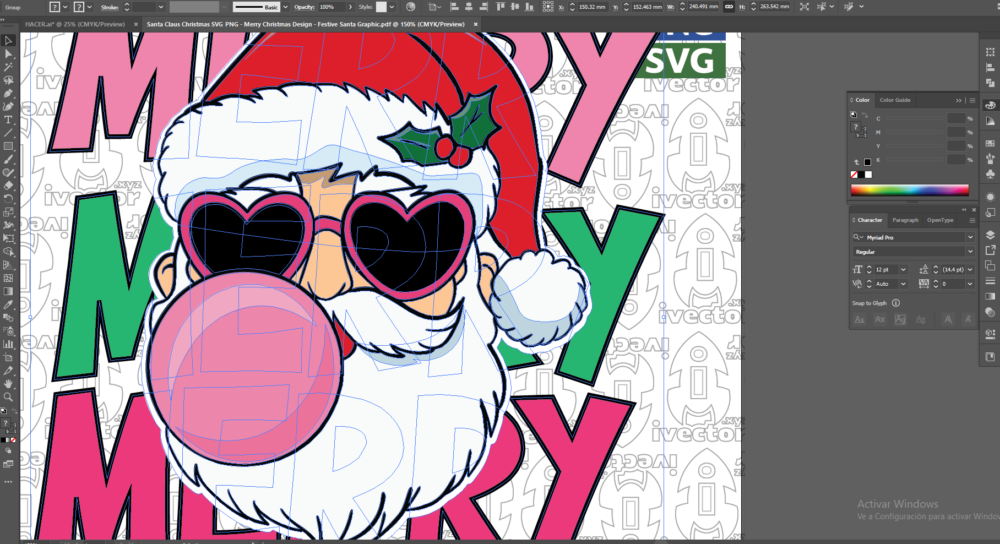Image resolution: width=1000 pixels, height=544 pixels.
Task: Open the Fill color dropdown arrow
Action: coord(65,7)
